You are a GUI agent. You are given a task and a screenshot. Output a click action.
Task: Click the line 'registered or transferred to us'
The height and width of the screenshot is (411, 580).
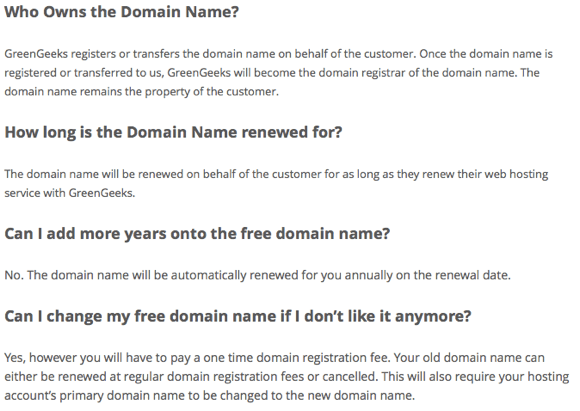pos(272,73)
